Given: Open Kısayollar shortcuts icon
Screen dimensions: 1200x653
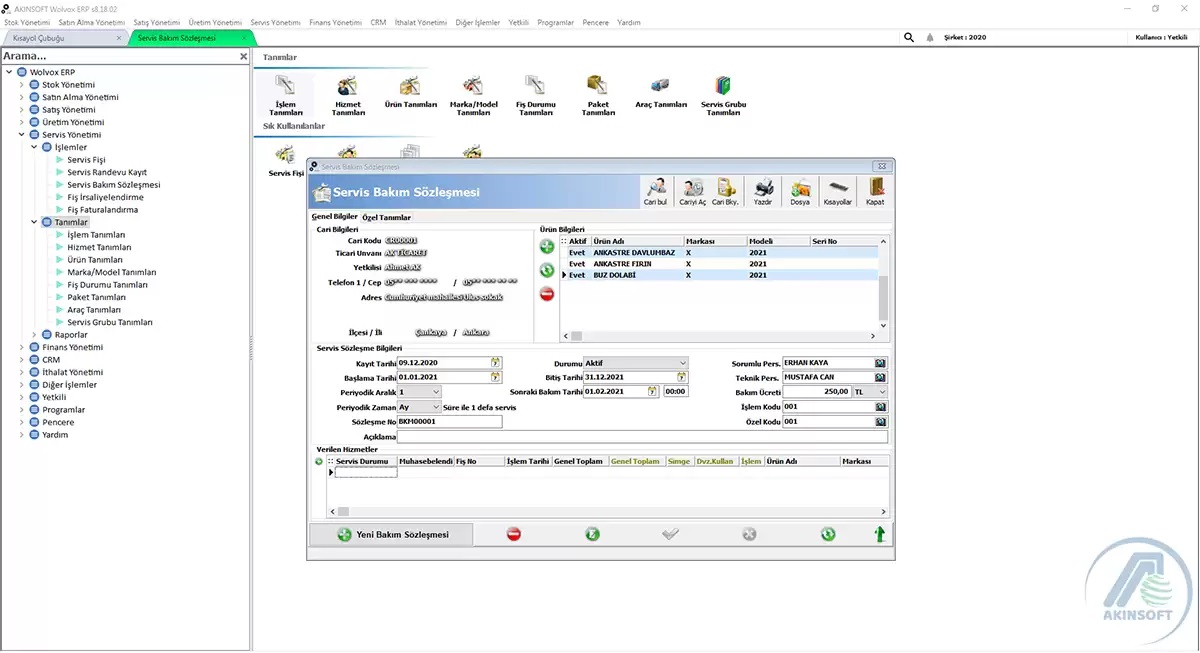Looking at the screenshot, I should (838, 190).
